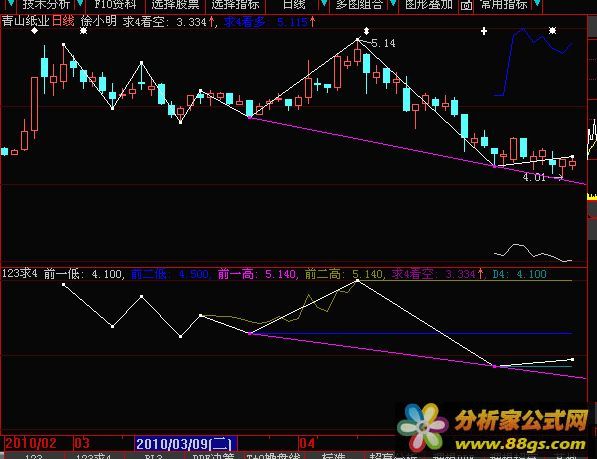Click the 5.14 peak price label
Viewport: 597px width, 459px height.
coord(383,43)
